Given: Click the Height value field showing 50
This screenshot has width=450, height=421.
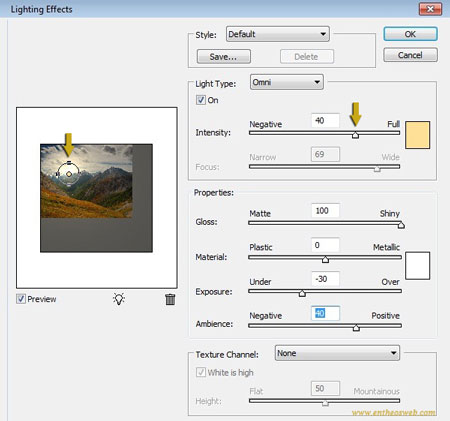Looking at the screenshot, I should coord(325,388).
